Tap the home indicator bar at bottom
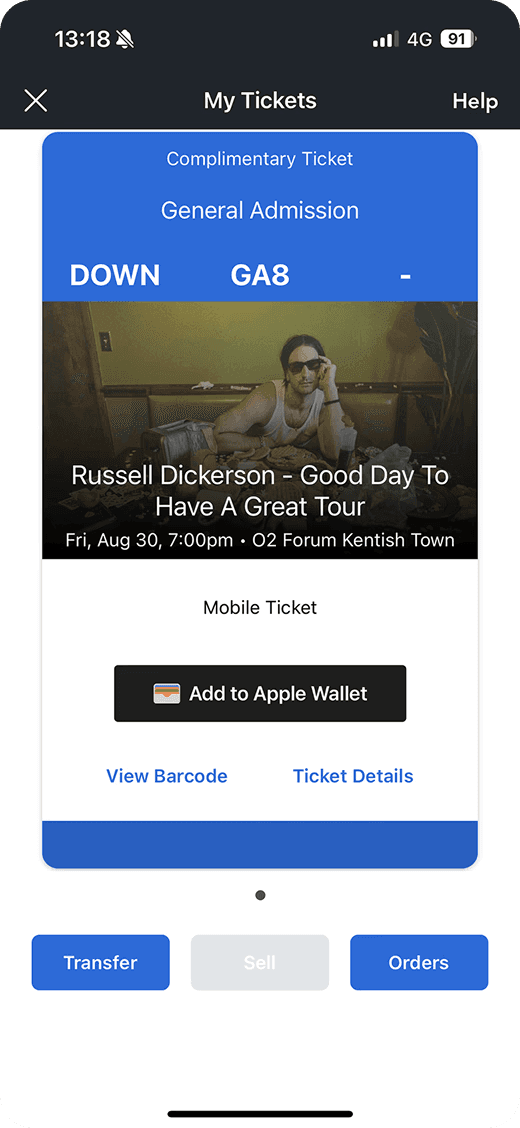 pos(260,1114)
